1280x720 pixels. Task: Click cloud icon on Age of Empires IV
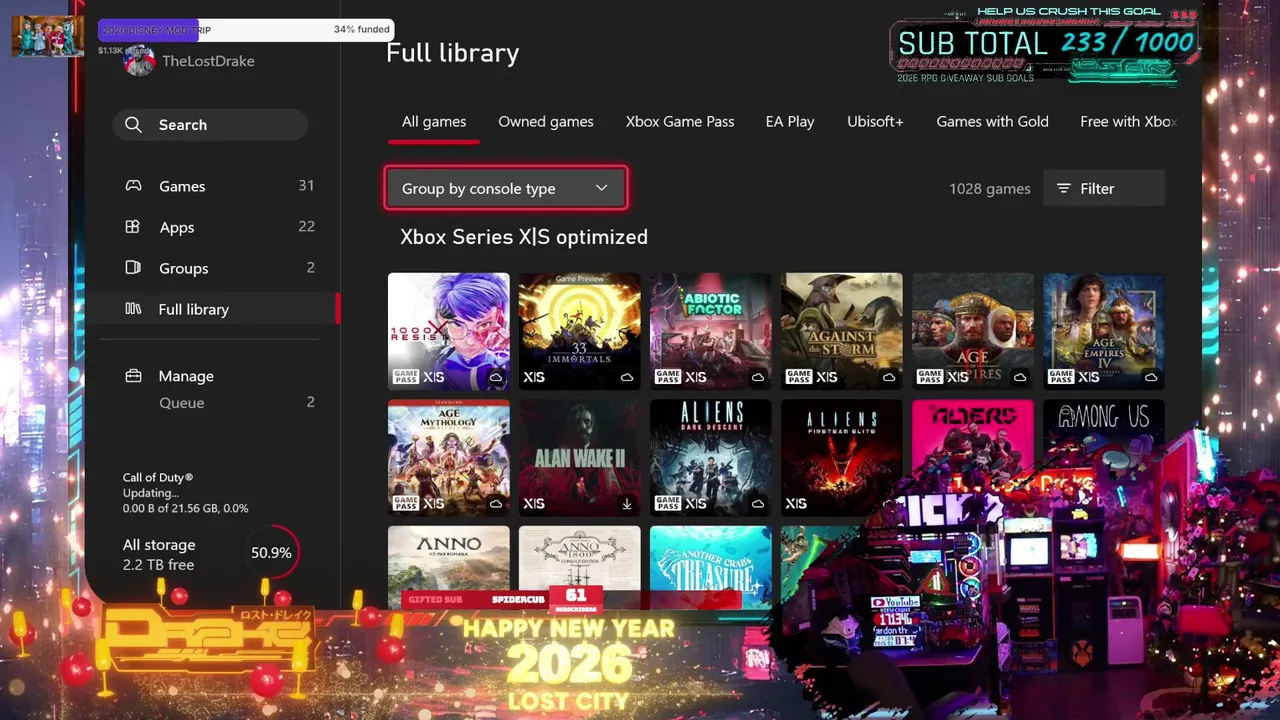pos(1151,377)
